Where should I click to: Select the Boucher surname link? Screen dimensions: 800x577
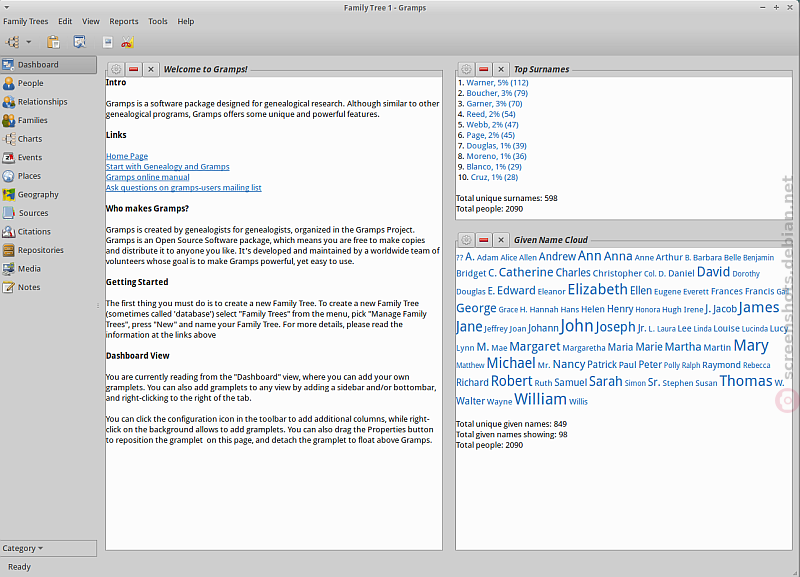click(497, 93)
